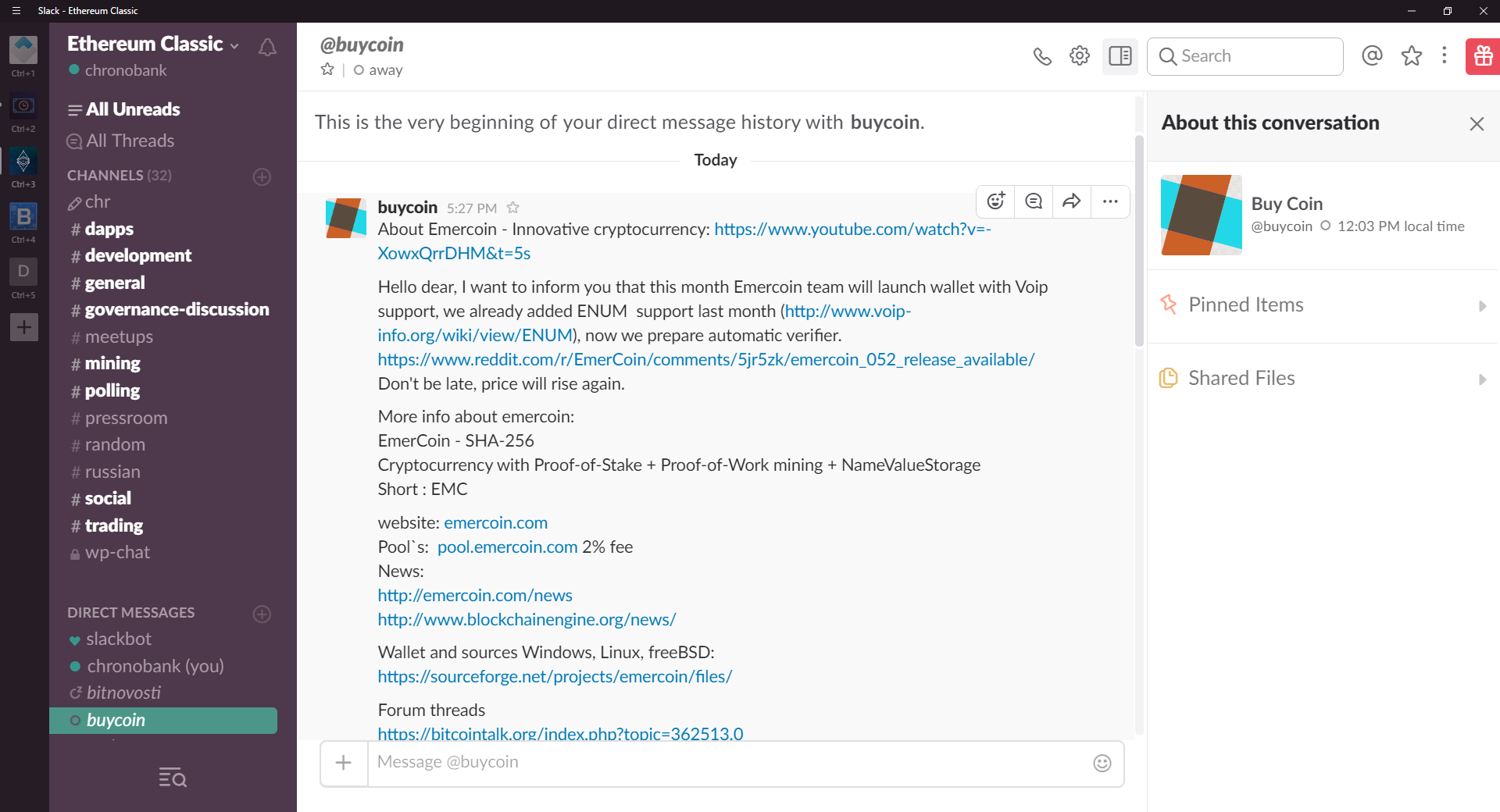This screenshot has width=1500, height=812.
Task: Star the buycoin 5:27 PM message
Action: (513, 208)
